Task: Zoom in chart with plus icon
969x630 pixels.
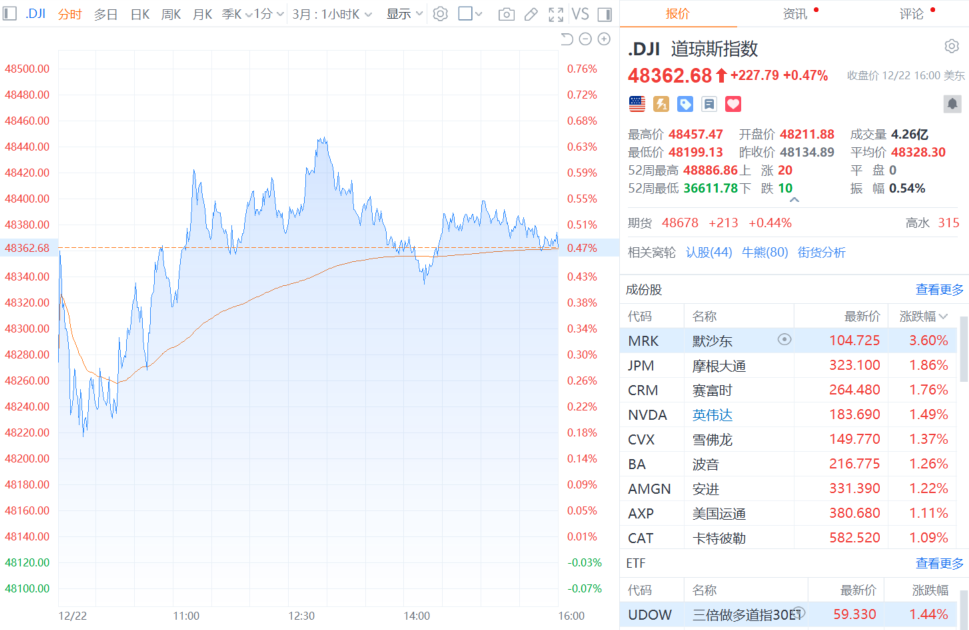Action: (x=604, y=40)
